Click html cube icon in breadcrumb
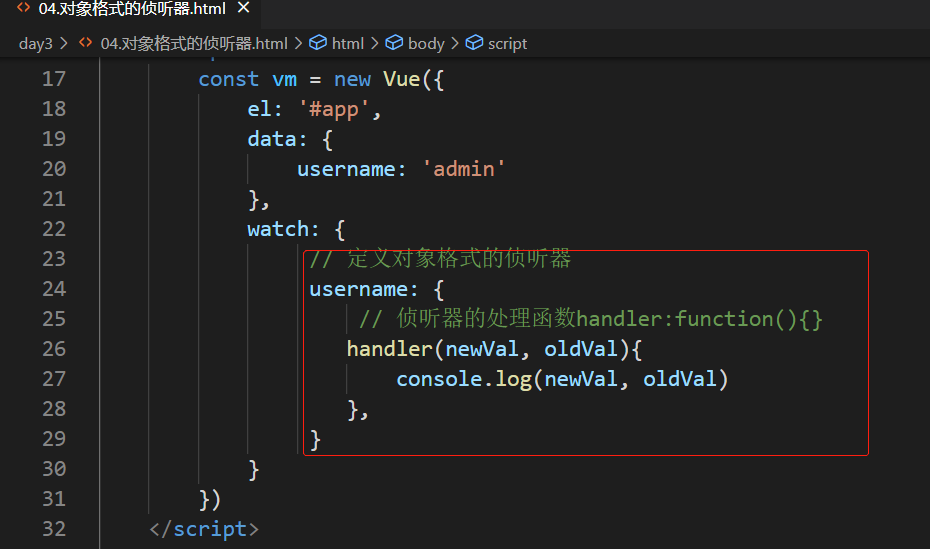The image size is (930, 549). coord(318,43)
